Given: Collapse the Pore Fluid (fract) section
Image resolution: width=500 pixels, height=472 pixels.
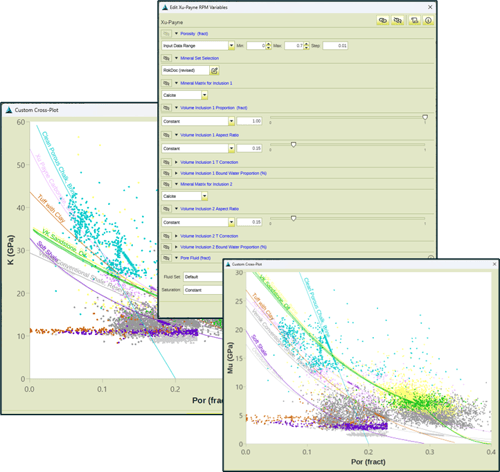Looking at the screenshot, I should pos(176,258).
